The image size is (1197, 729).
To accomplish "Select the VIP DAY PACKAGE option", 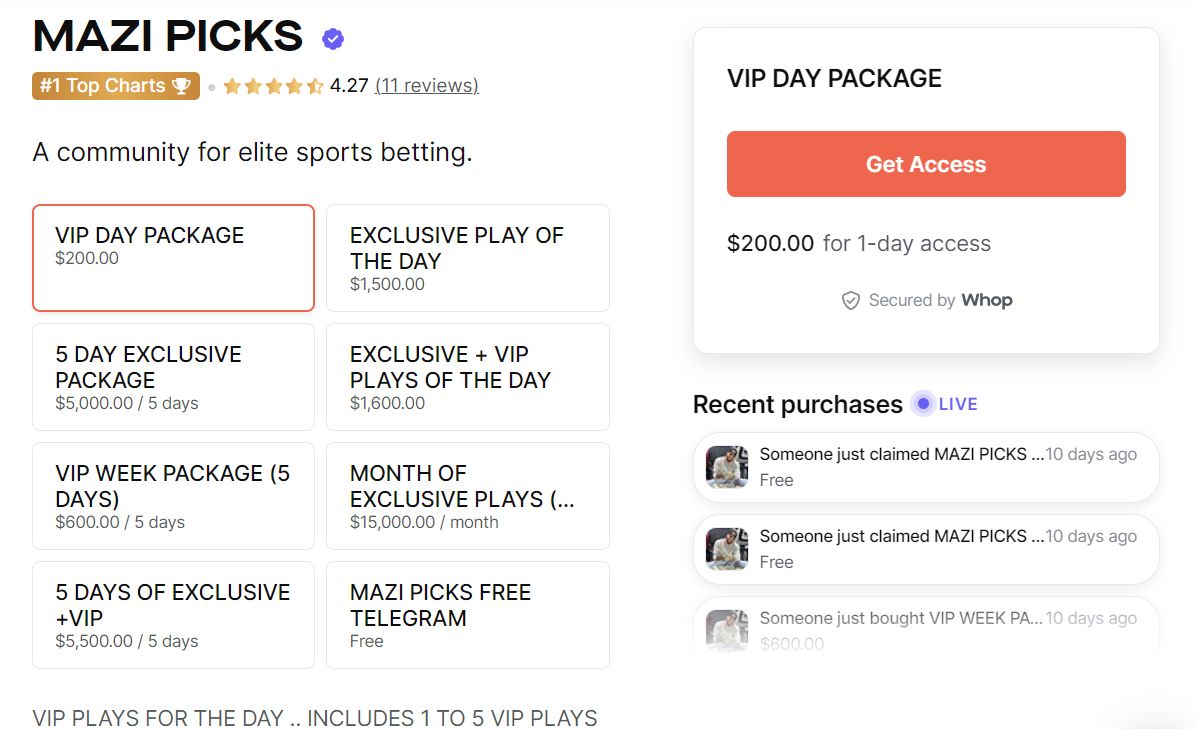I will click(173, 258).
